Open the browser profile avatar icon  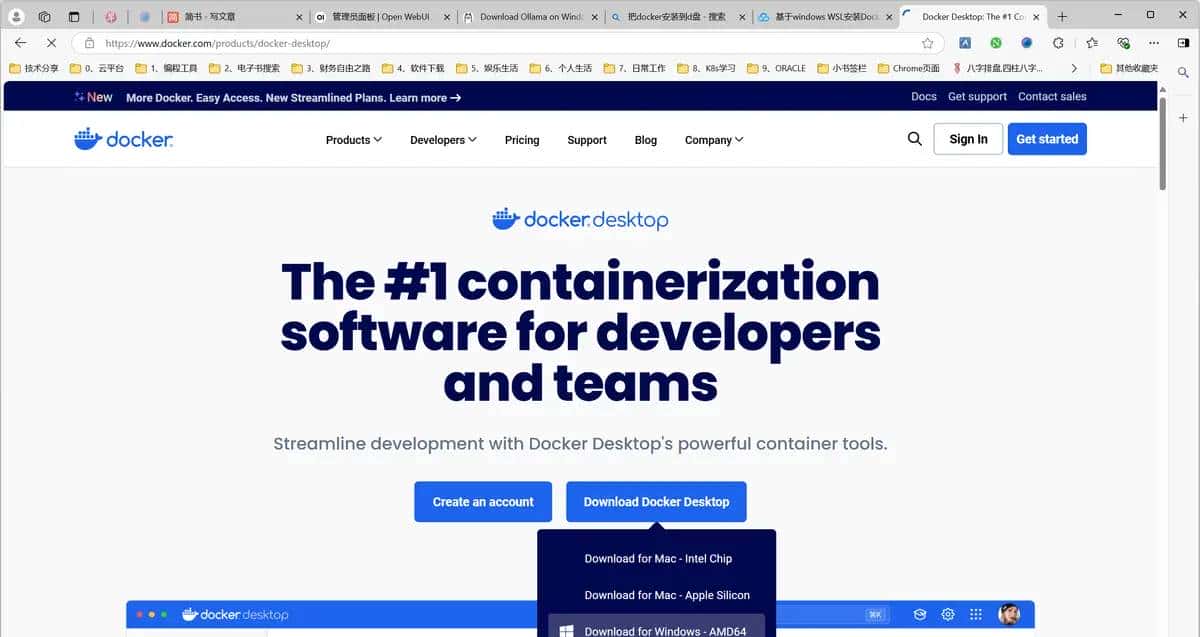[16, 17]
